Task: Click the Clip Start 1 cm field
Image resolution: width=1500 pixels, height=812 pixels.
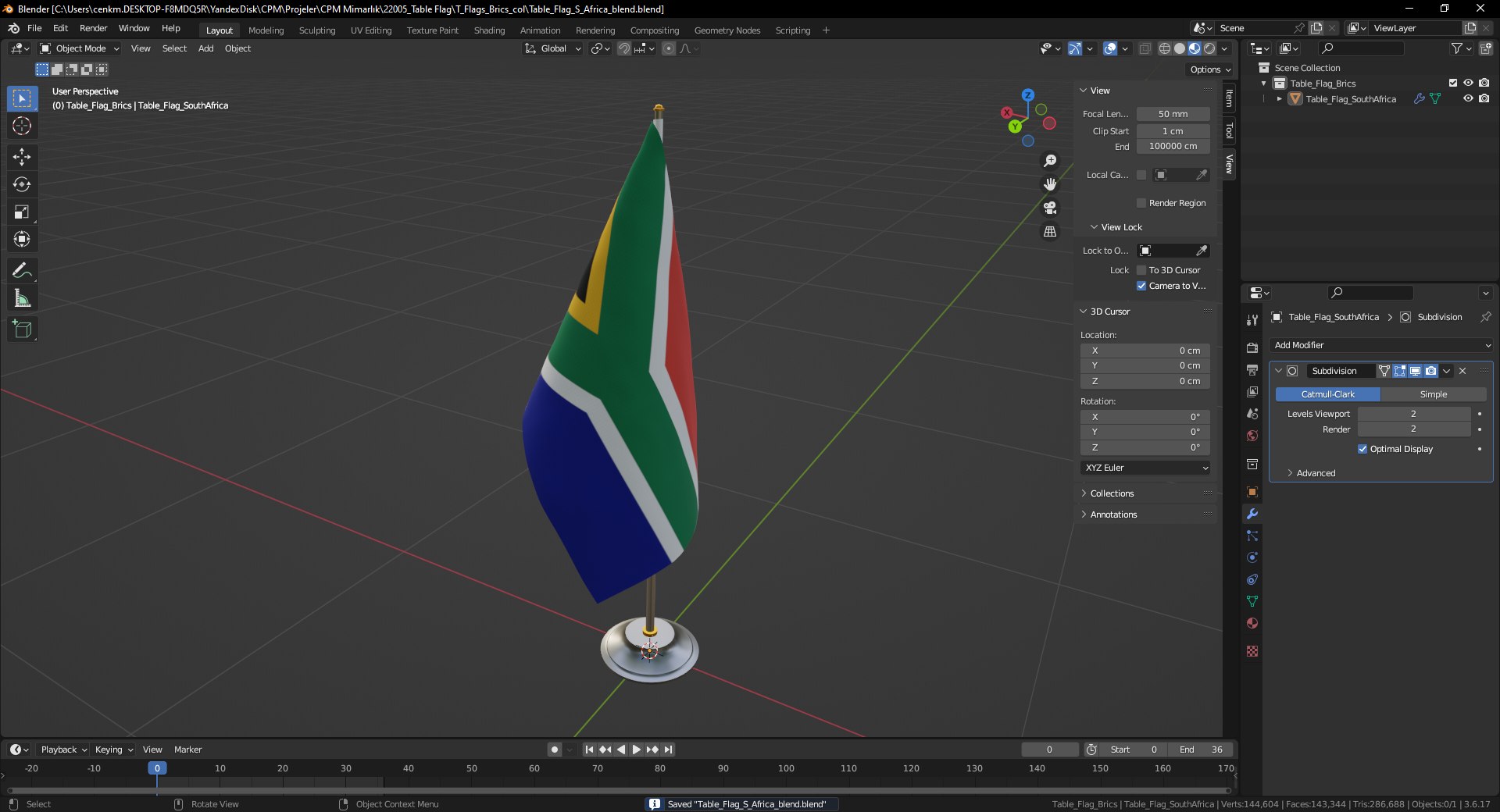Action: pos(1173,131)
